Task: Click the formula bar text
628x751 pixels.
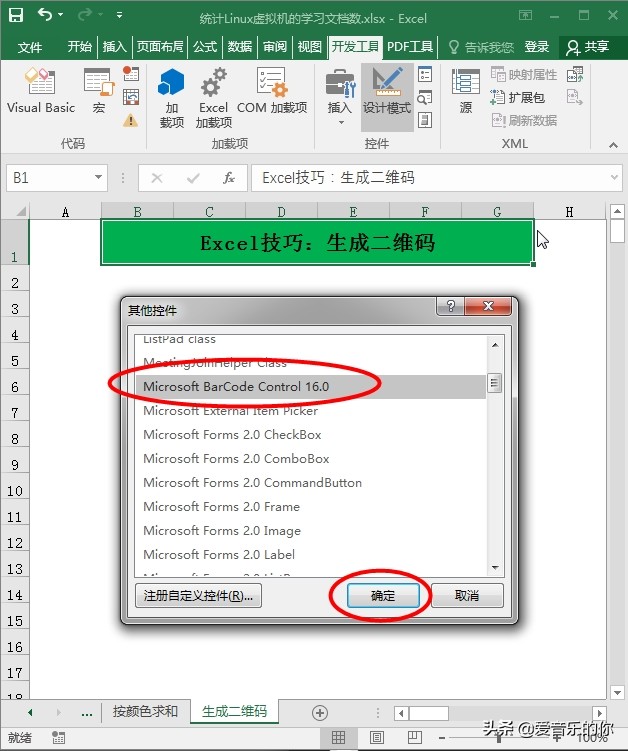Action: (x=338, y=178)
